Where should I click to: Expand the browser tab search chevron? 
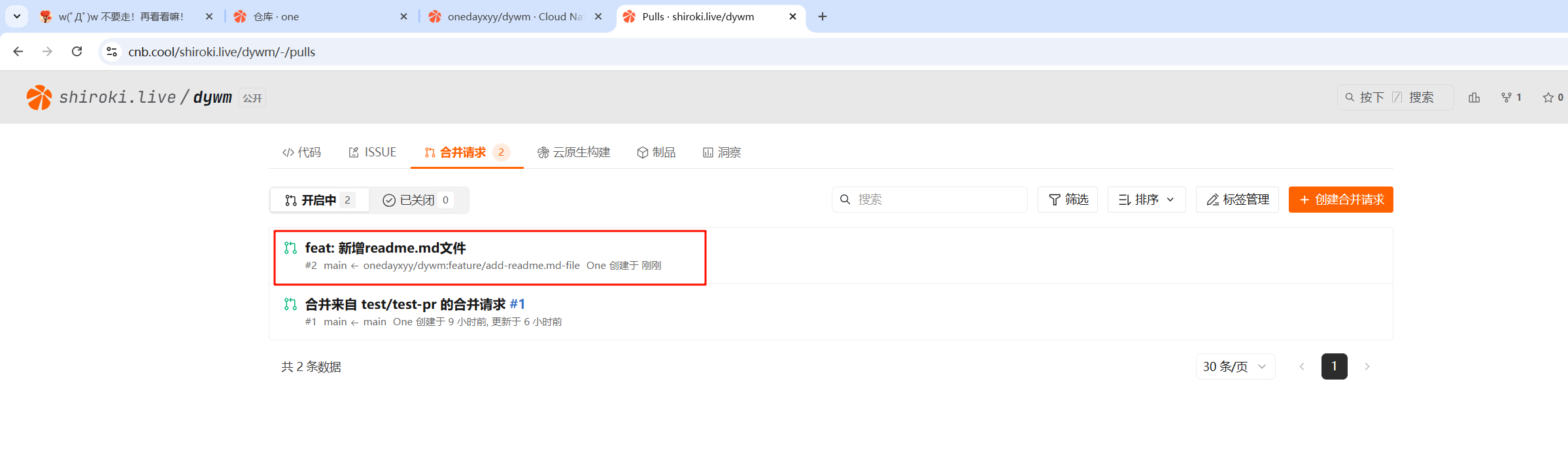tap(17, 16)
